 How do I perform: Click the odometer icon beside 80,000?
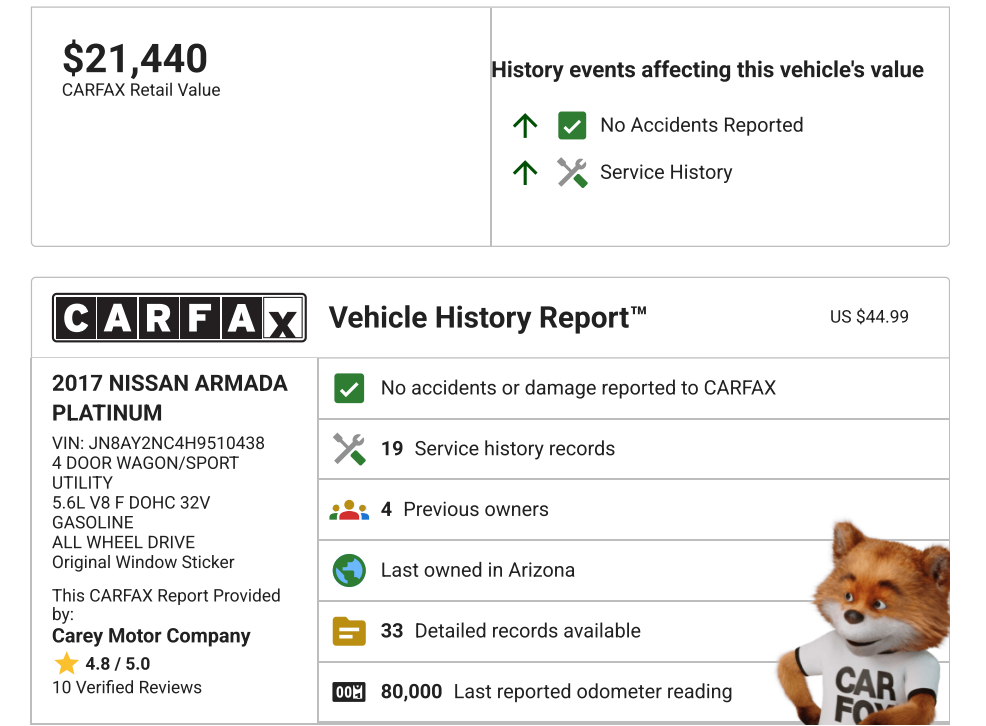(x=349, y=692)
